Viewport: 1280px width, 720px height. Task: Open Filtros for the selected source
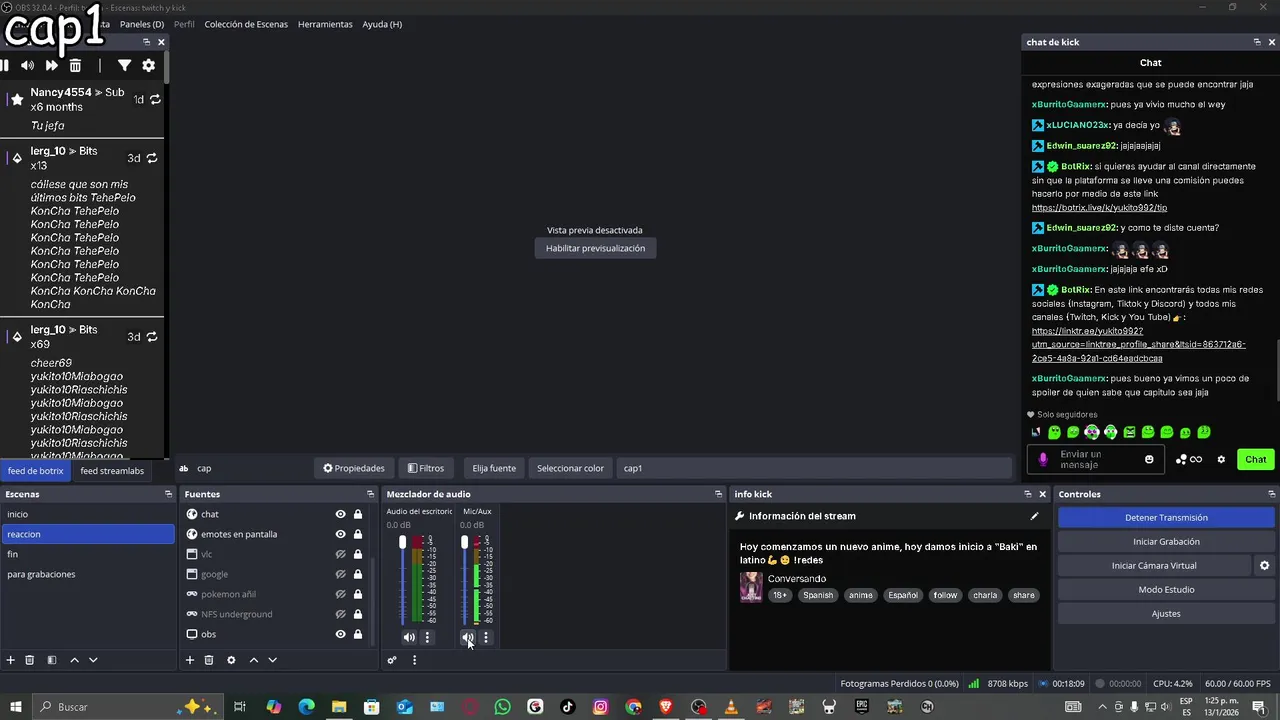pos(426,468)
